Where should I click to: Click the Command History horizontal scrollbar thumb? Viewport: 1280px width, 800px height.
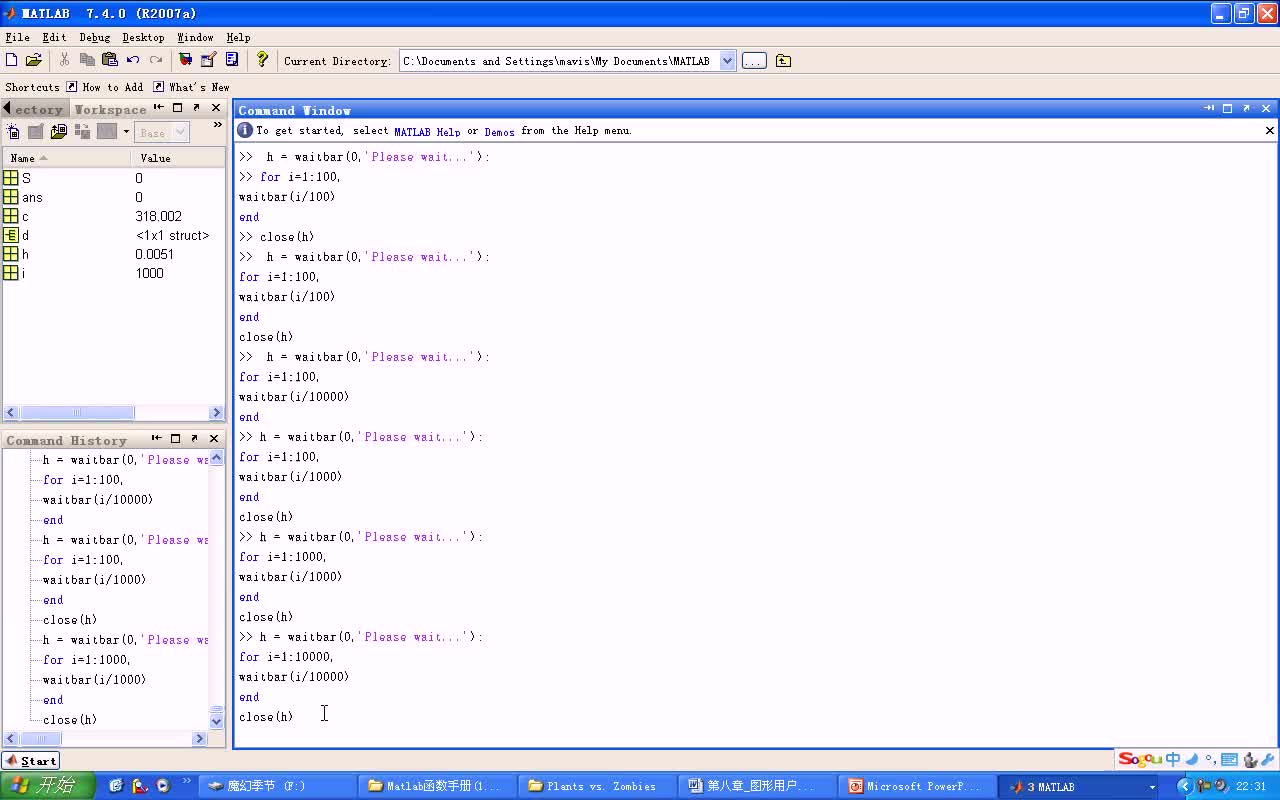(x=39, y=739)
